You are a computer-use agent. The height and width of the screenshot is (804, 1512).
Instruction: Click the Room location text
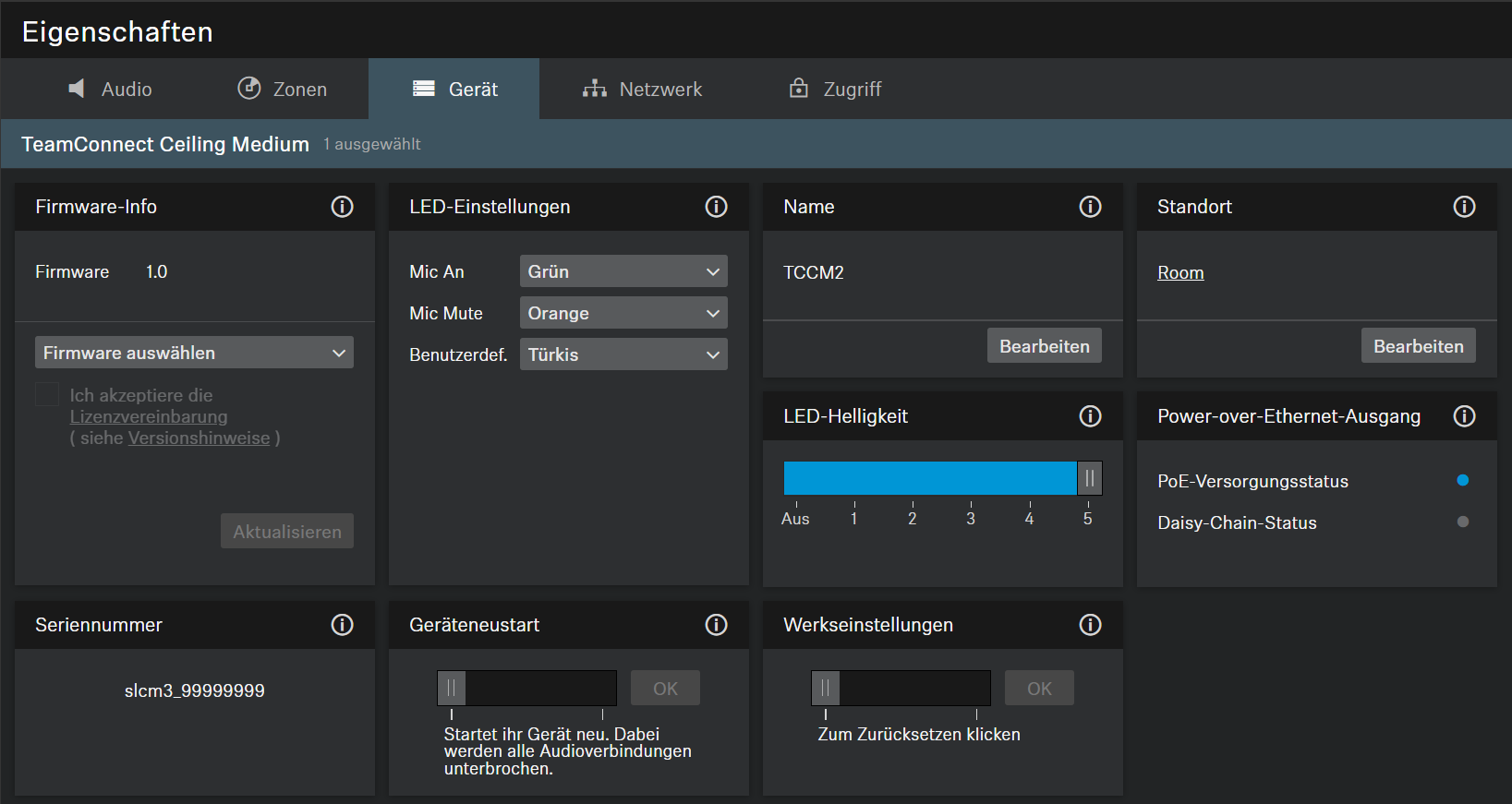(x=1180, y=273)
